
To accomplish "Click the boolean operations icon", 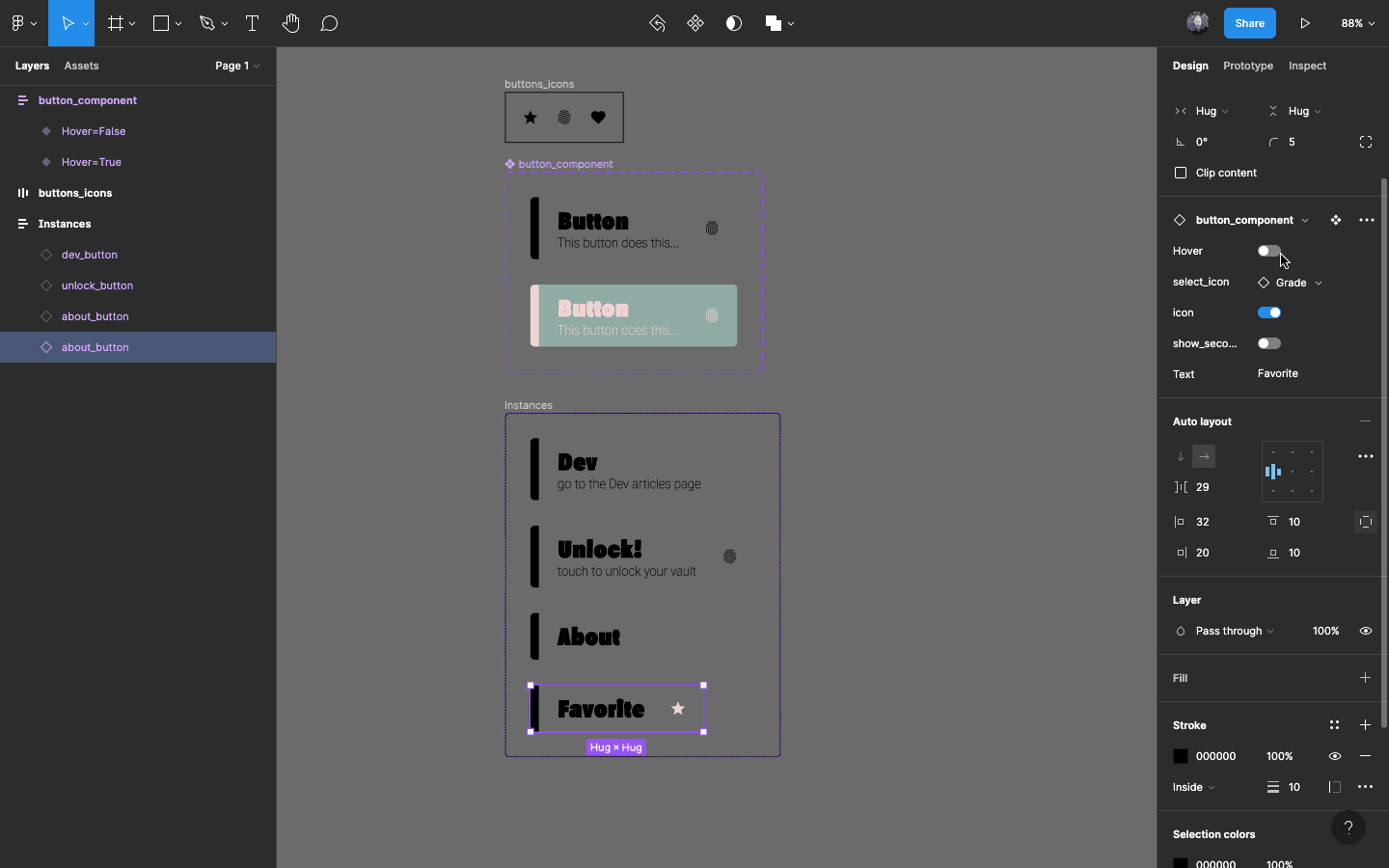I will click(x=774, y=23).
